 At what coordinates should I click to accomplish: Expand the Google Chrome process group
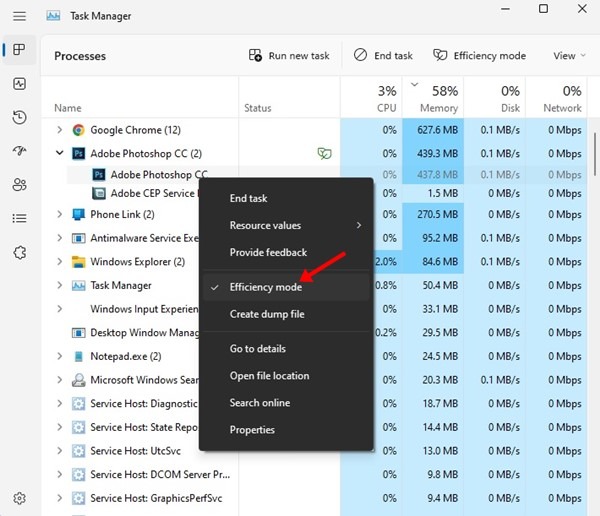click(60, 130)
